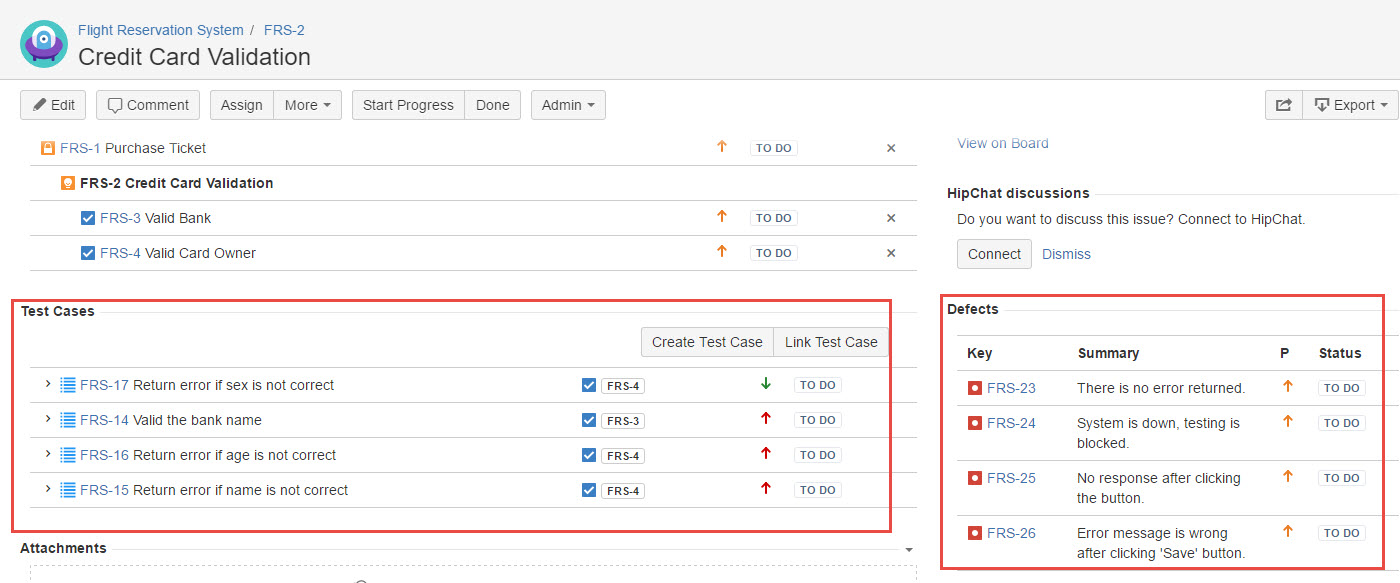Expand the FRS-17 test case row
1400x583 pixels.
pos(47,384)
